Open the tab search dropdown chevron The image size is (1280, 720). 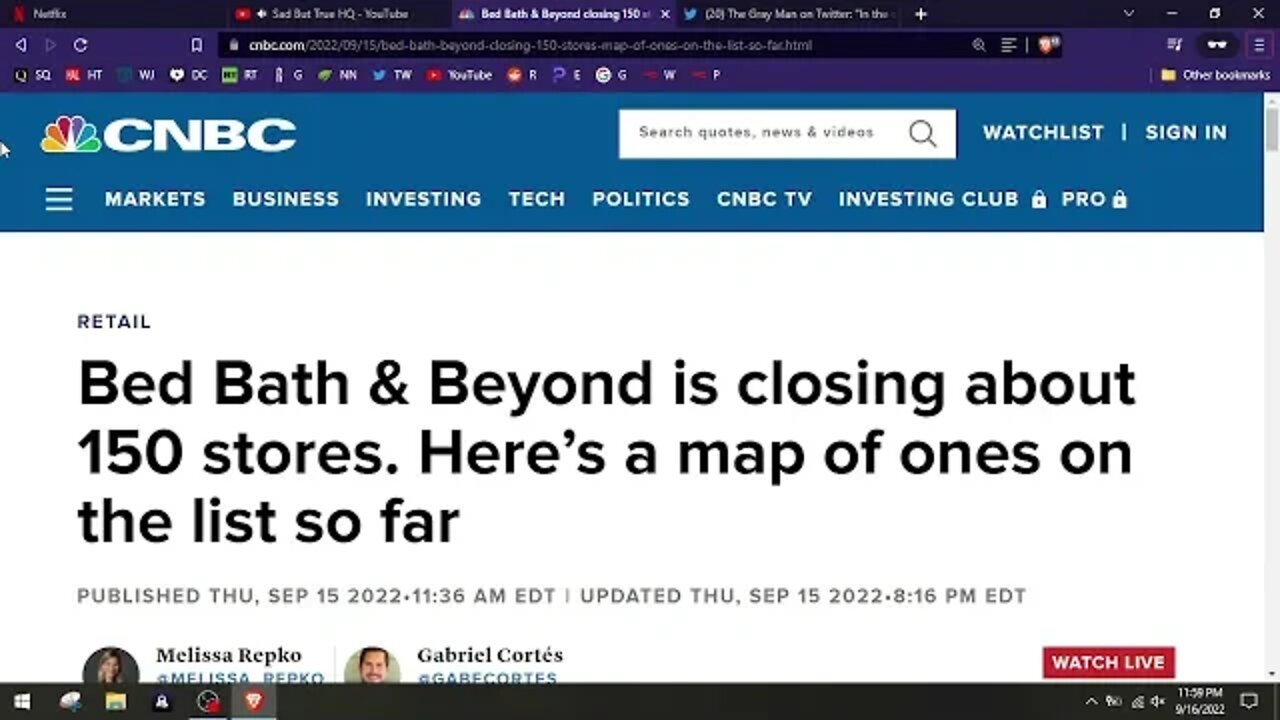[x=1129, y=14]
